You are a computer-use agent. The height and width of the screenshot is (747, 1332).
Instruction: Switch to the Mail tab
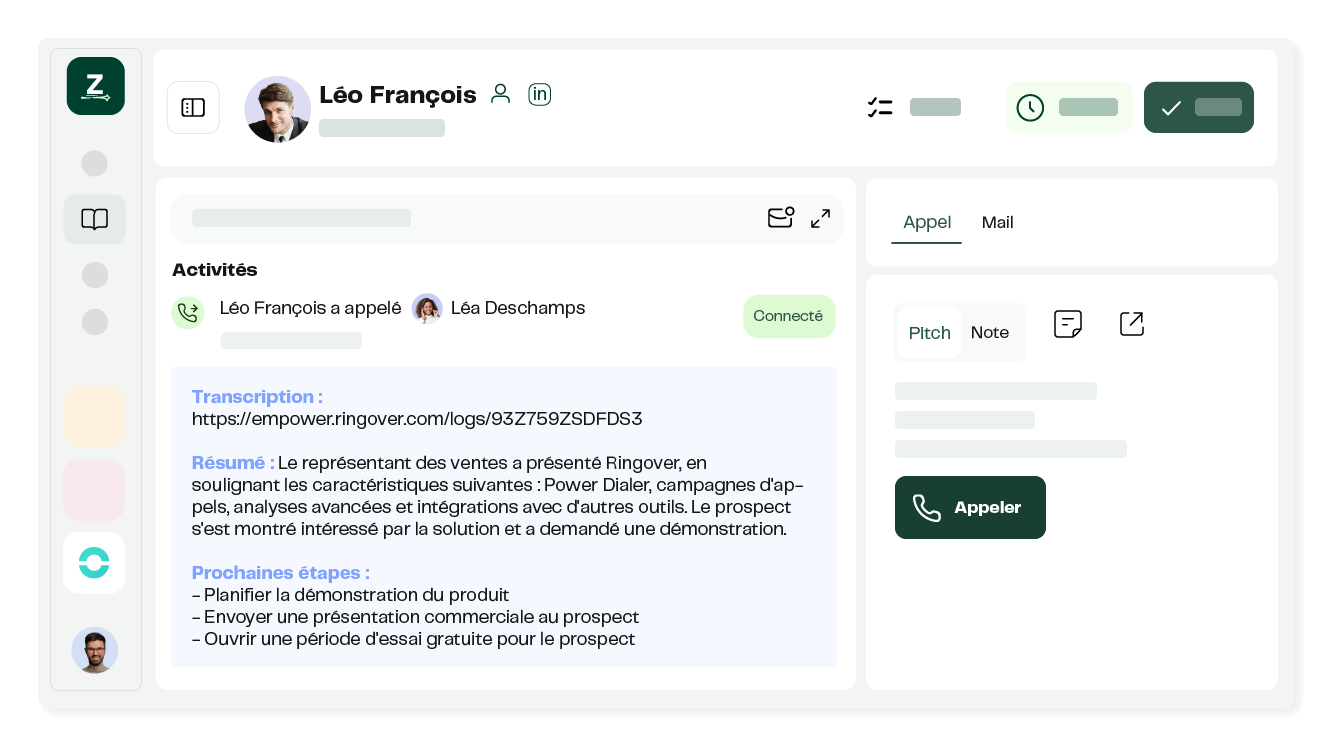click(x=997, y=222)
